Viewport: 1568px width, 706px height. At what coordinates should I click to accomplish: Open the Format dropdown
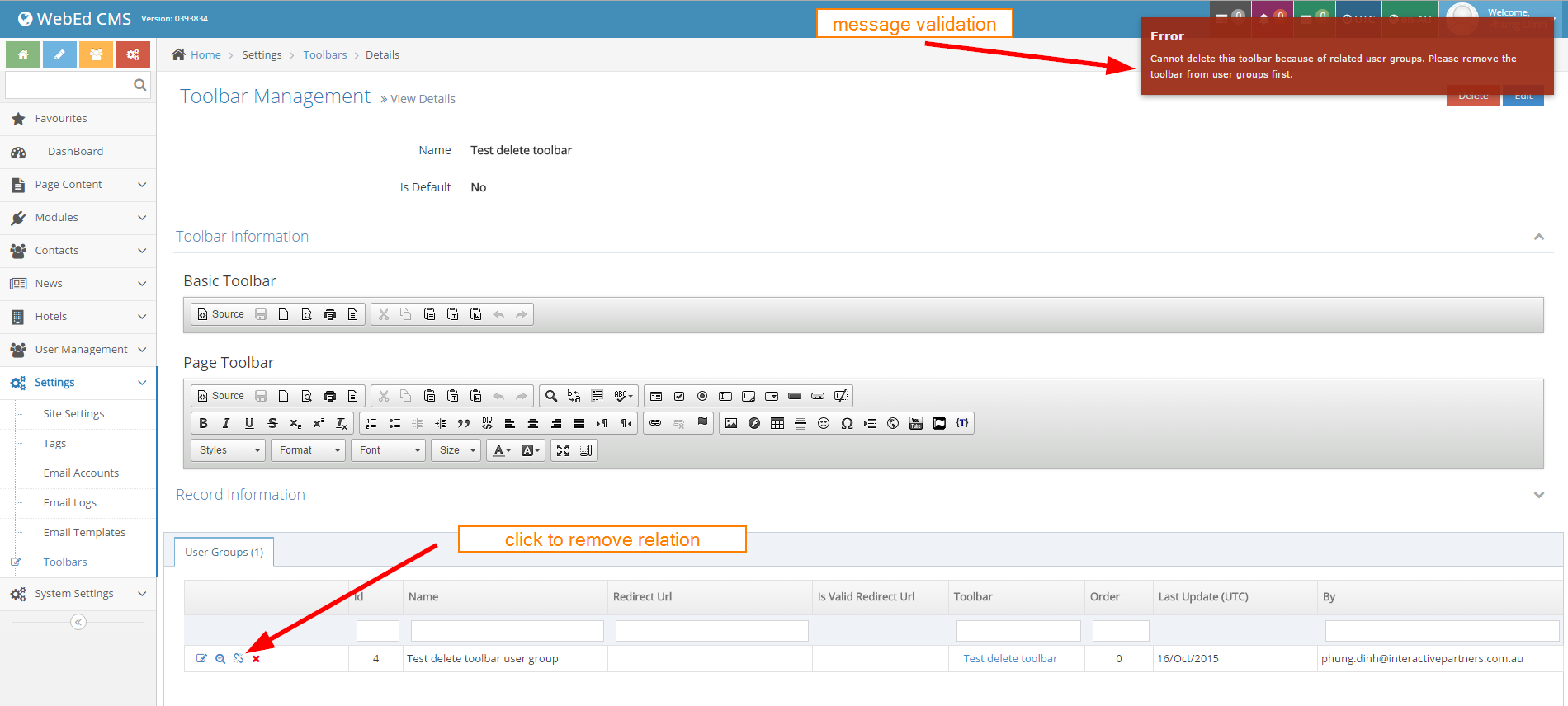click(309, 450)
